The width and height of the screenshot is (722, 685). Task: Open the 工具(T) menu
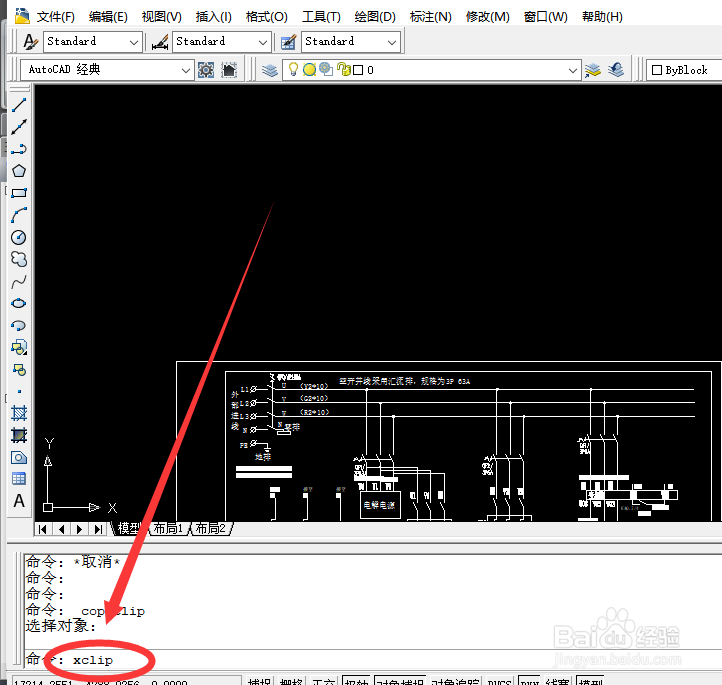tap(321, 17)
